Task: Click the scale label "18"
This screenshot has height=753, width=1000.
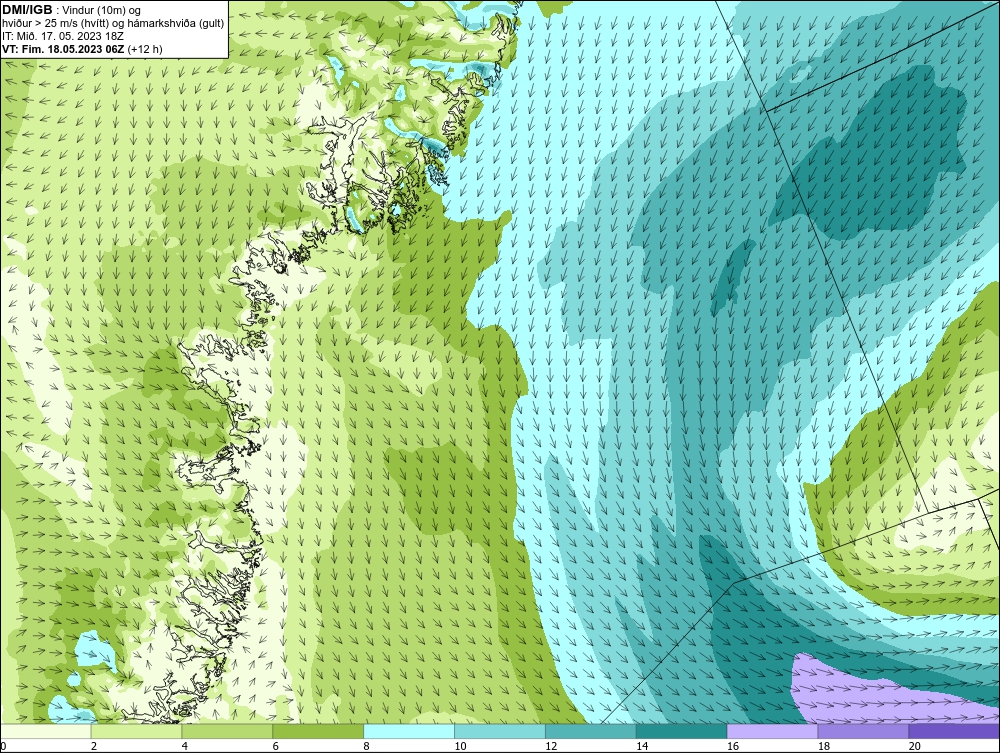Action: (x=823, y=746)
